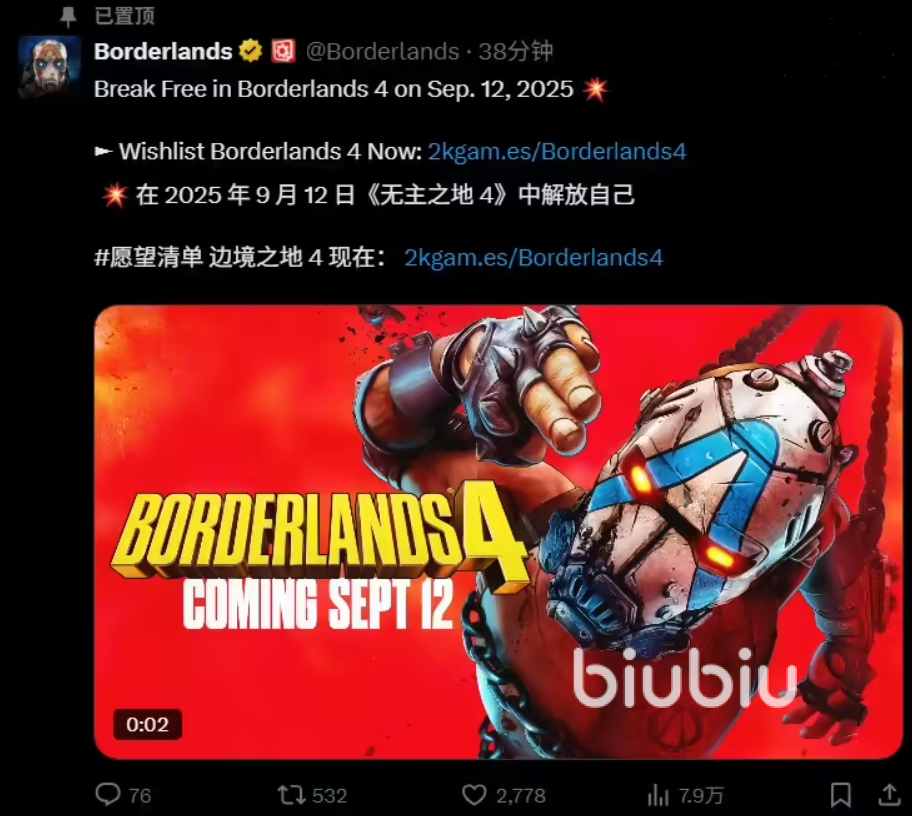Reply using the comment bubble icon
912x816 pixels.
(x=108, y=795)
